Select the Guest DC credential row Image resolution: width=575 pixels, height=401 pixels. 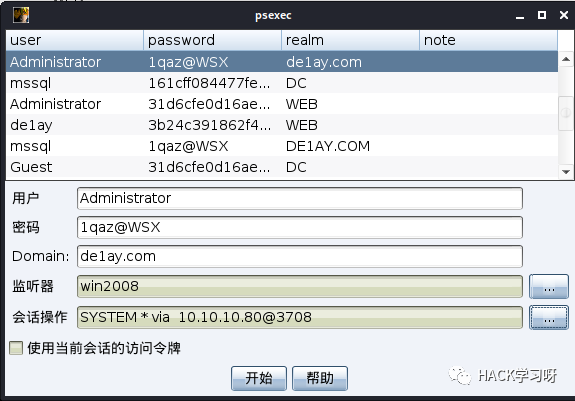(x=282, y=167)
